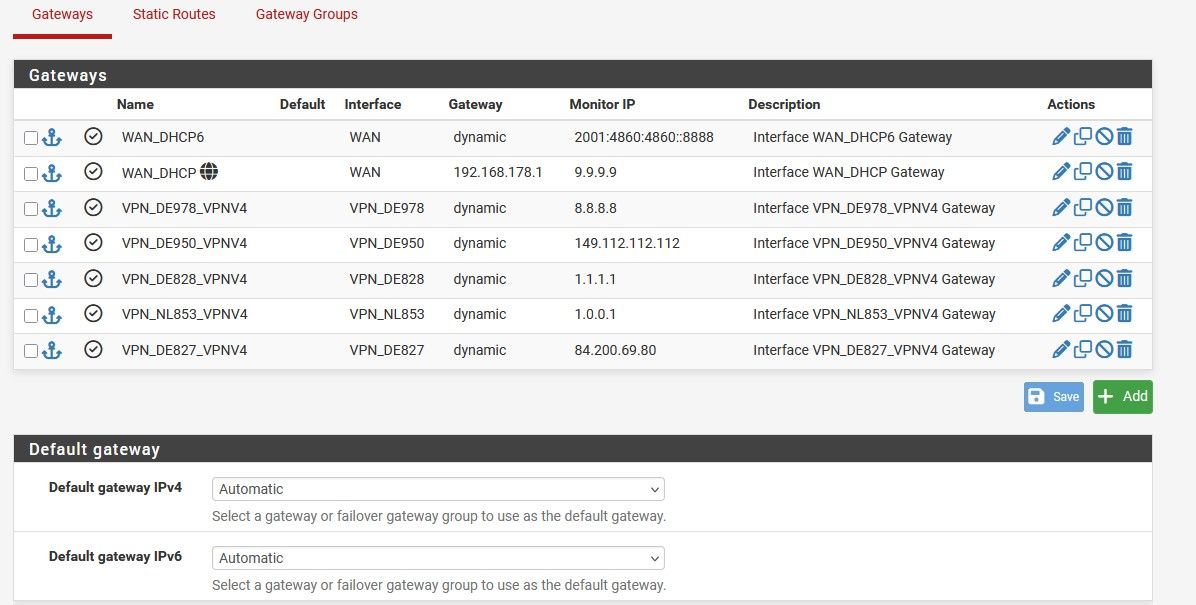Disable the VPN_DE978_VPNV4 gateway
The image size is (1196, 605).
[x=1104, y=208]
